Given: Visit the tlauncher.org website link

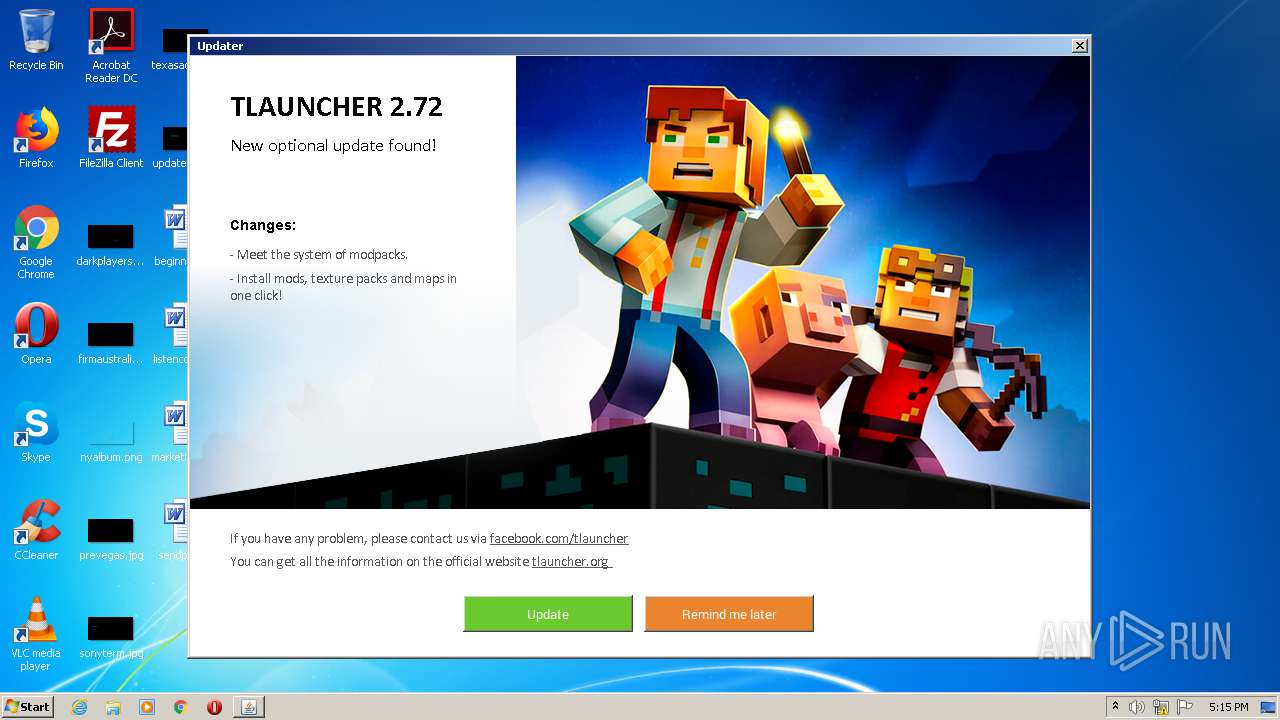Looking at the screenshot, I should coord(570,561).
